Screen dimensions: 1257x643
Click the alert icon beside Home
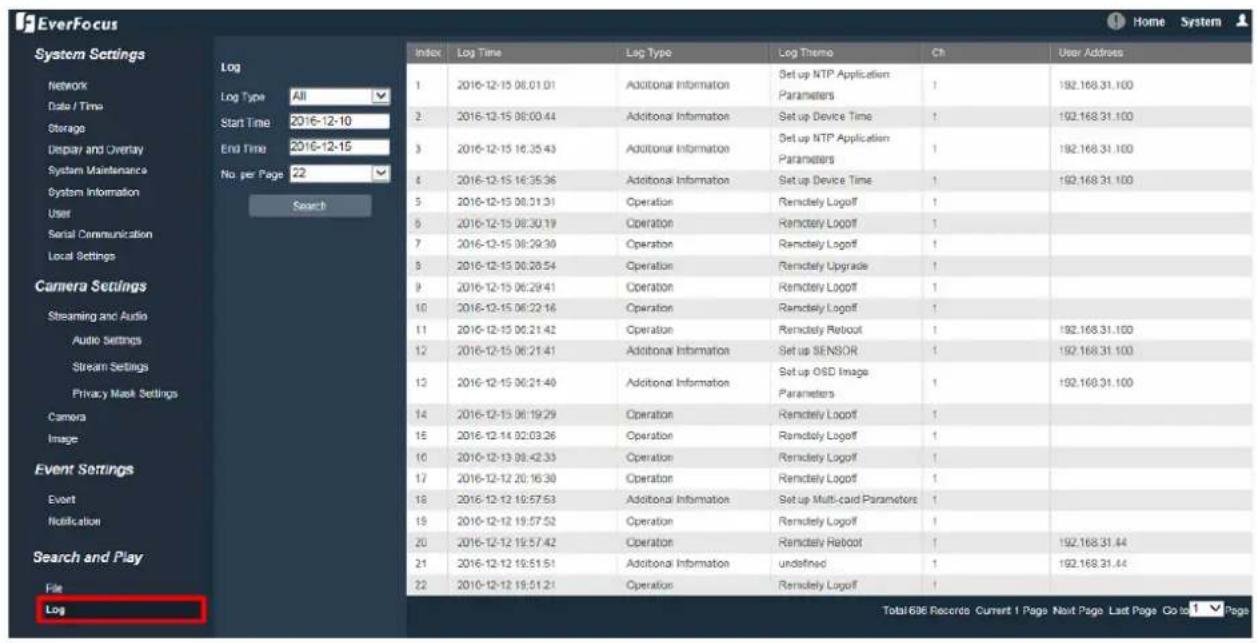tap(1116, 22)
